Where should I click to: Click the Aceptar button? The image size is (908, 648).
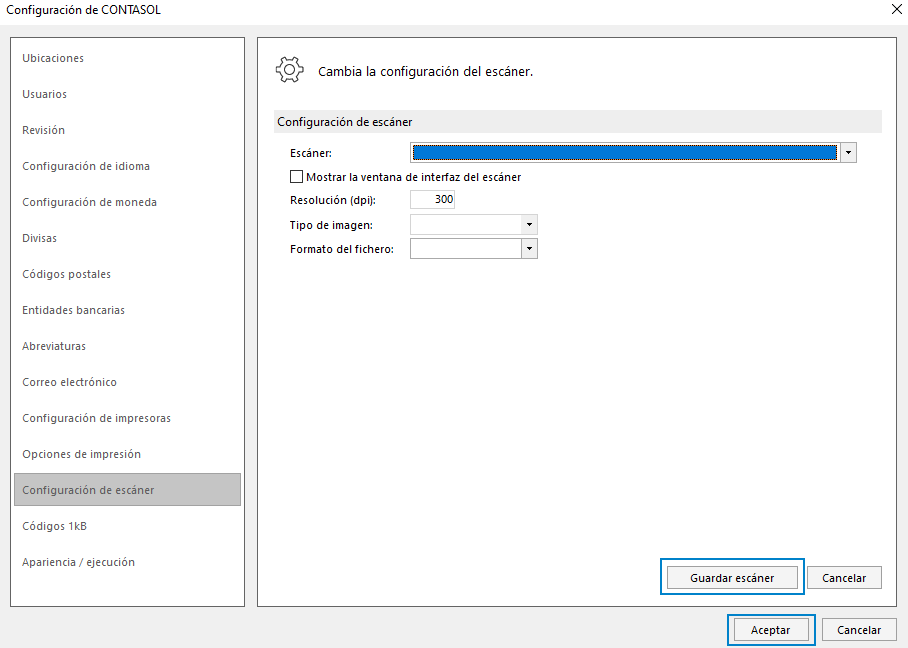tap(771, 629)
